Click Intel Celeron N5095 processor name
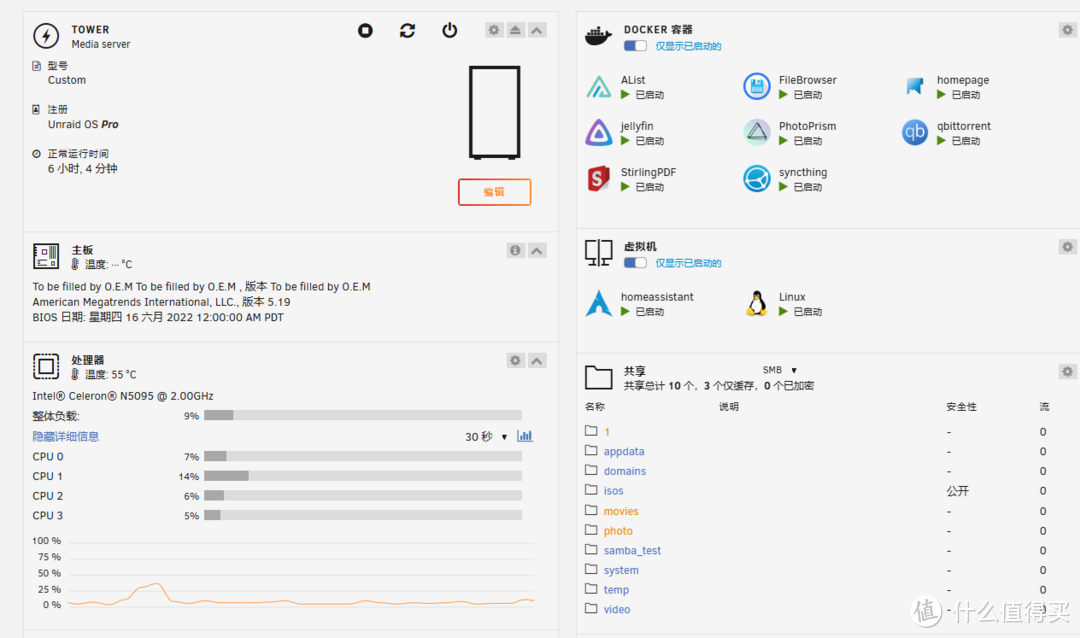This screenshot has width=1080, height=638. click(x=123, y=396)
